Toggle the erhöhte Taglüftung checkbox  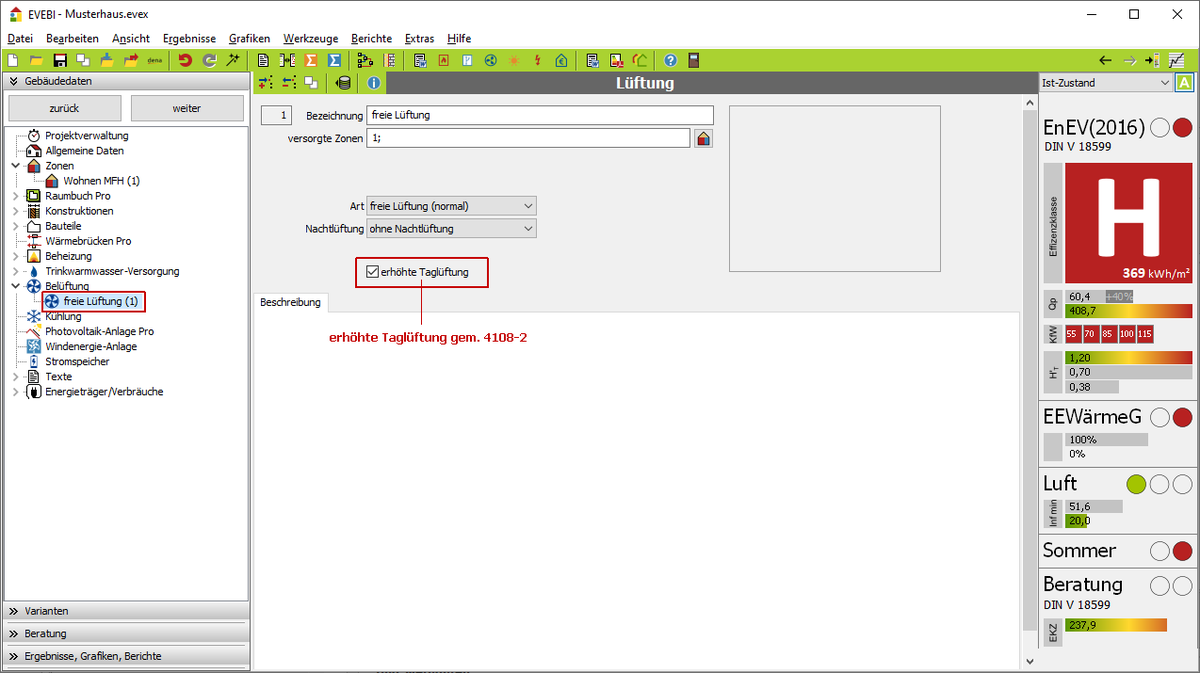pos(373,272)
